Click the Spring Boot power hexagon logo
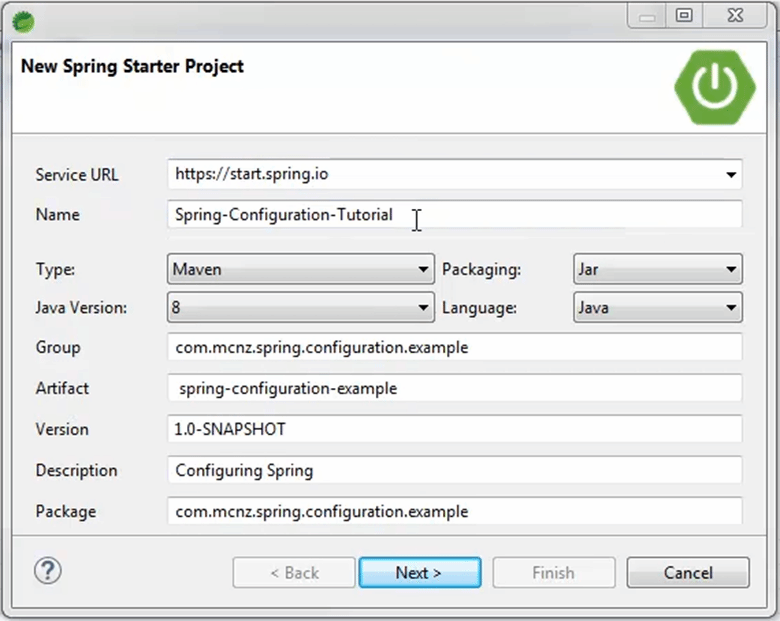 coord(715,87)
